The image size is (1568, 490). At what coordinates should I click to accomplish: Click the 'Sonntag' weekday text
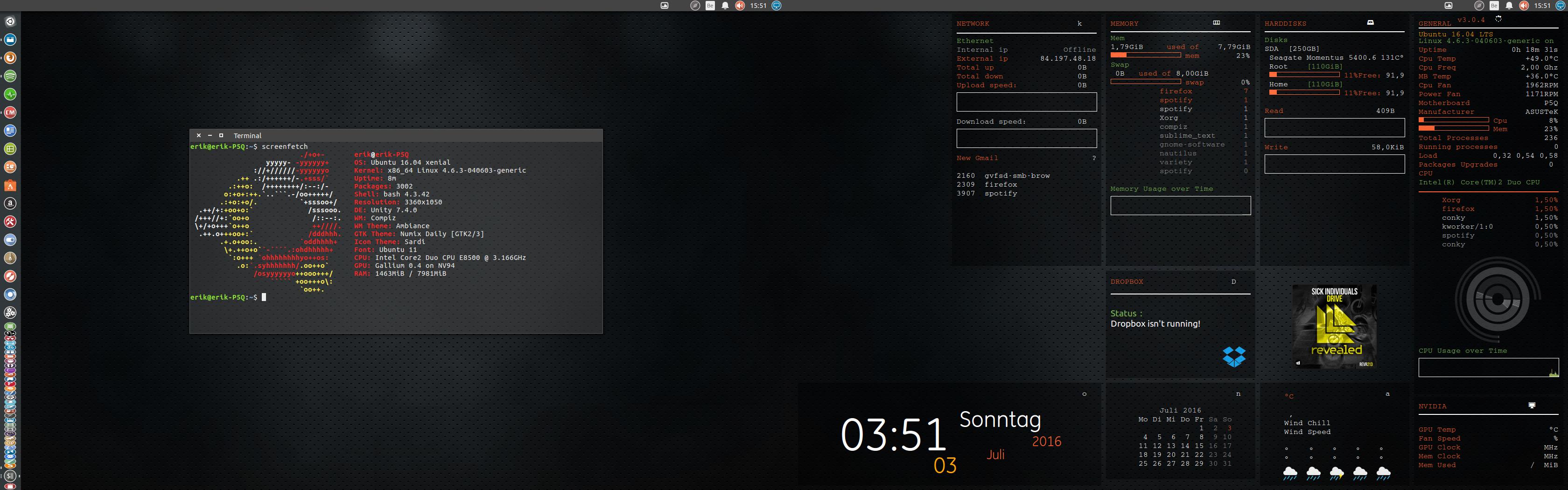1000,420
